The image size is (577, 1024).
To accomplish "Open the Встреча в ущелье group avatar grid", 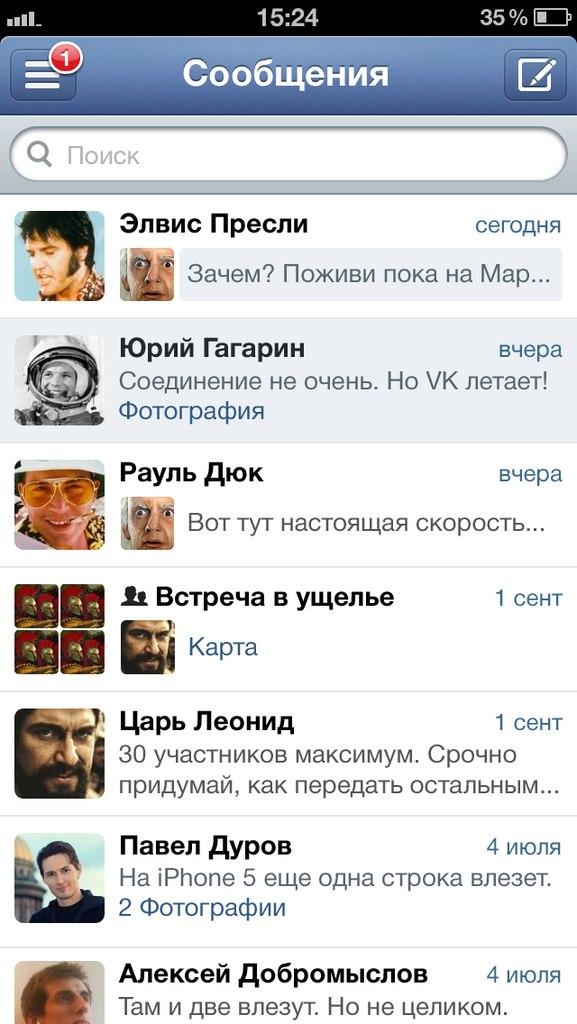I will [x=59, y=629].
